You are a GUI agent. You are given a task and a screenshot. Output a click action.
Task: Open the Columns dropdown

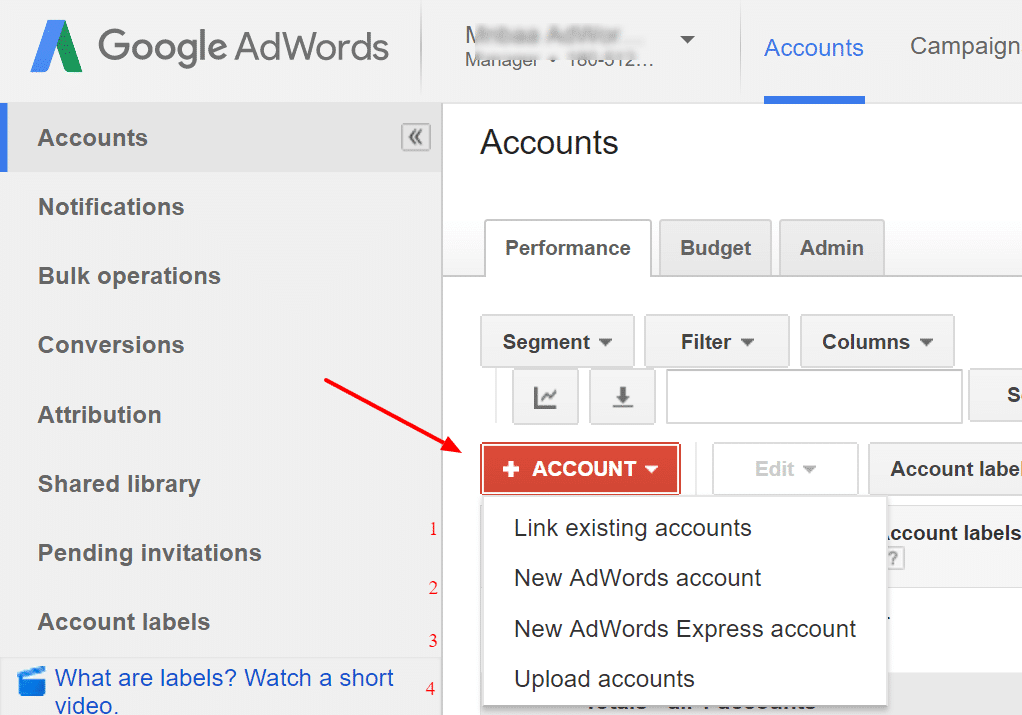(876, 341)
